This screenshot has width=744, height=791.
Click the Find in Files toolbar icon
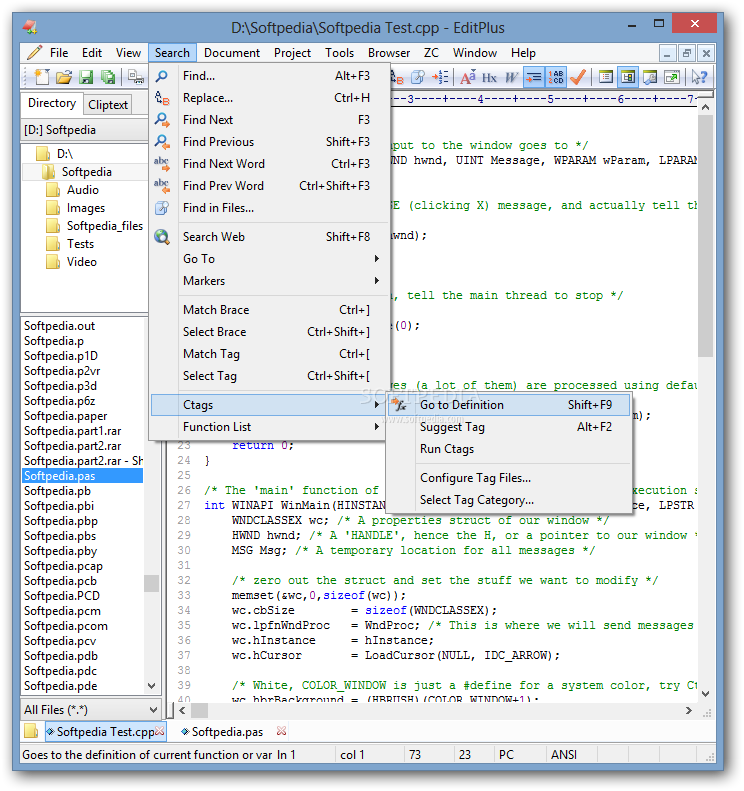click(418, 77)
